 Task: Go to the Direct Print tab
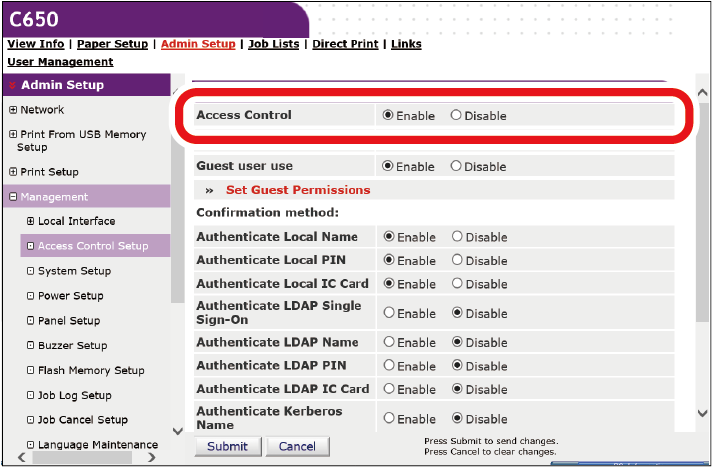(346, 44)
